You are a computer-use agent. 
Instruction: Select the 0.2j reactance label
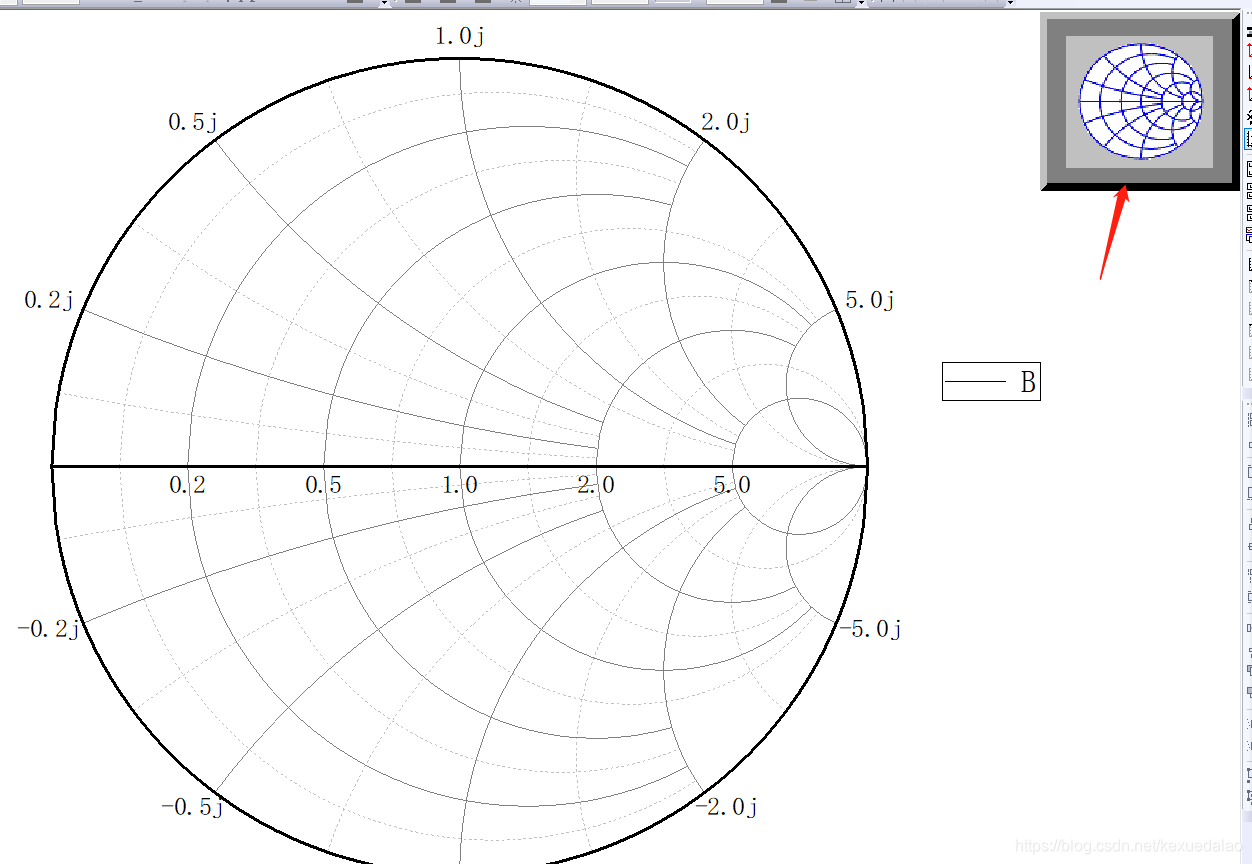[50, 300]
